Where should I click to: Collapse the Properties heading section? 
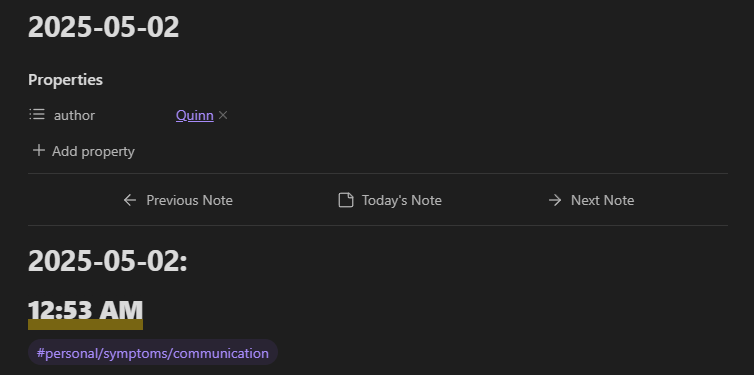click(65, 79)
